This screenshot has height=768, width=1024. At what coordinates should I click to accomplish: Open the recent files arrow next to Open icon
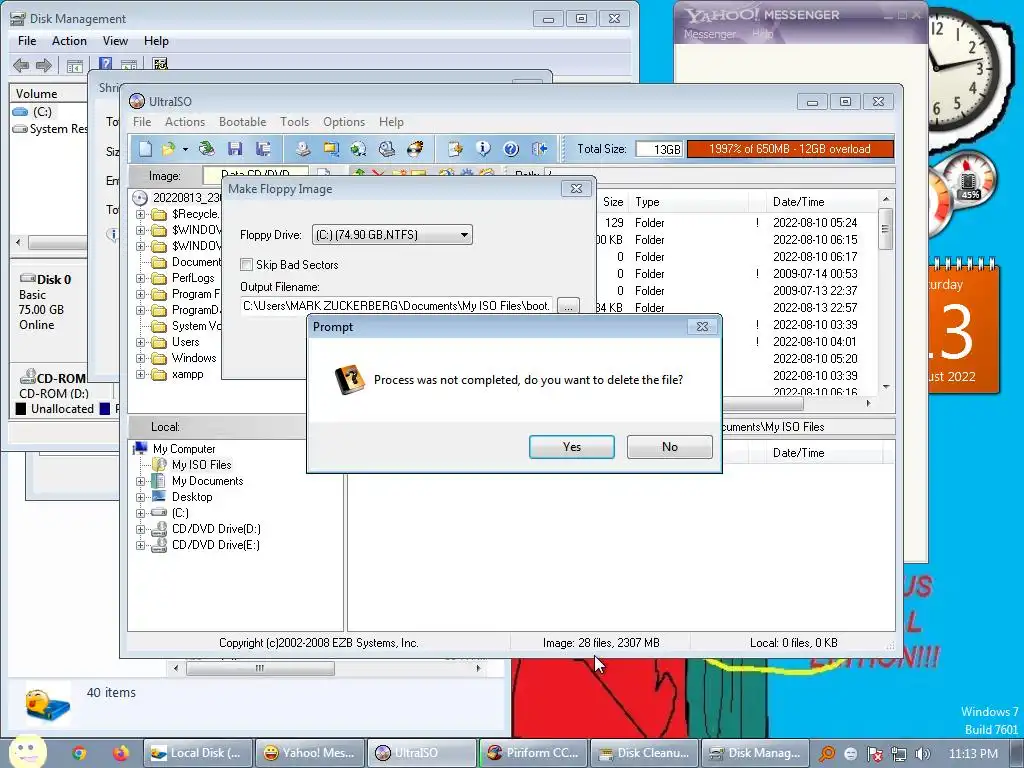[185, 150]
